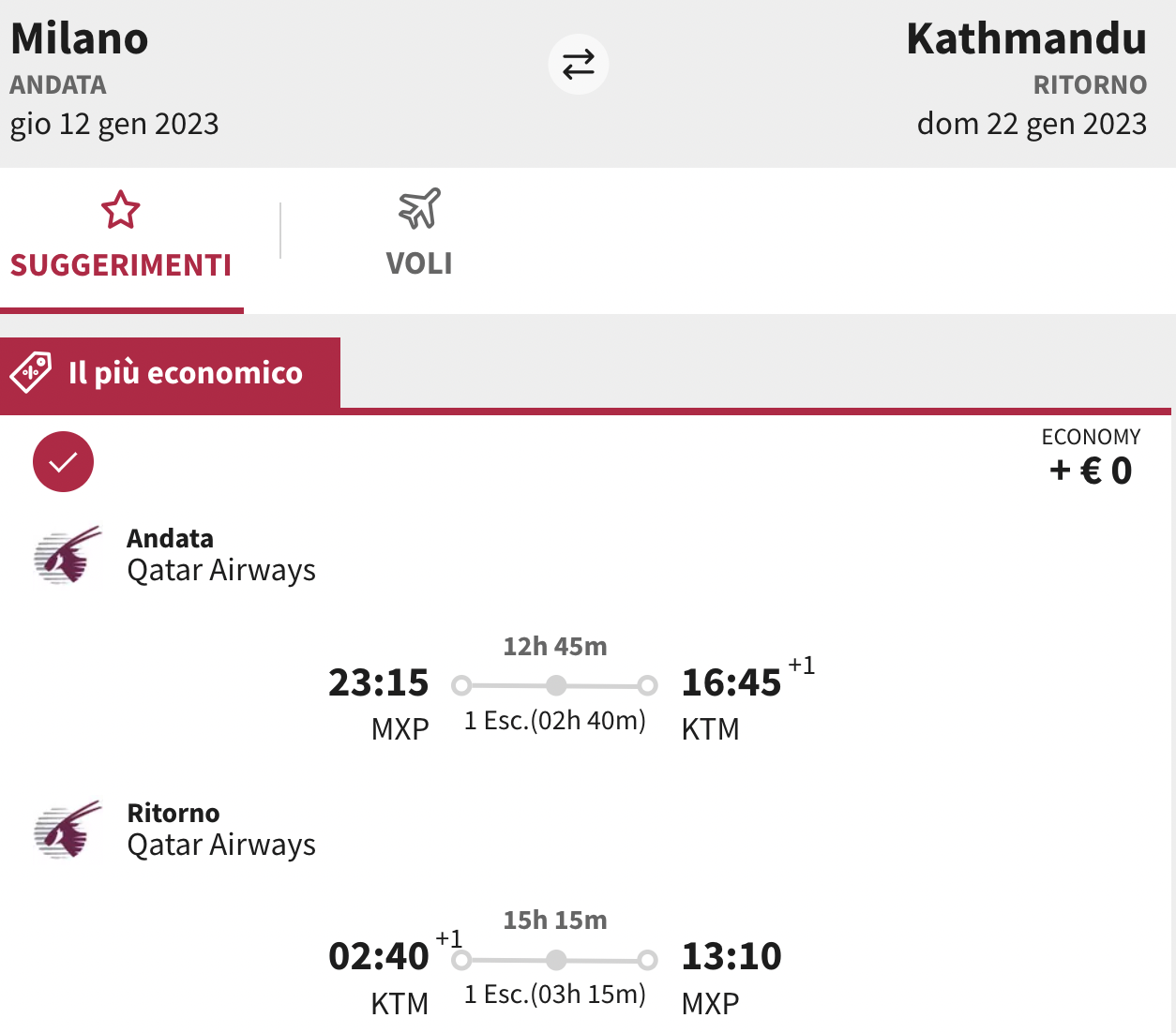
Task: Click Qatar Airways logo for Andata flight
Action: 68,555
